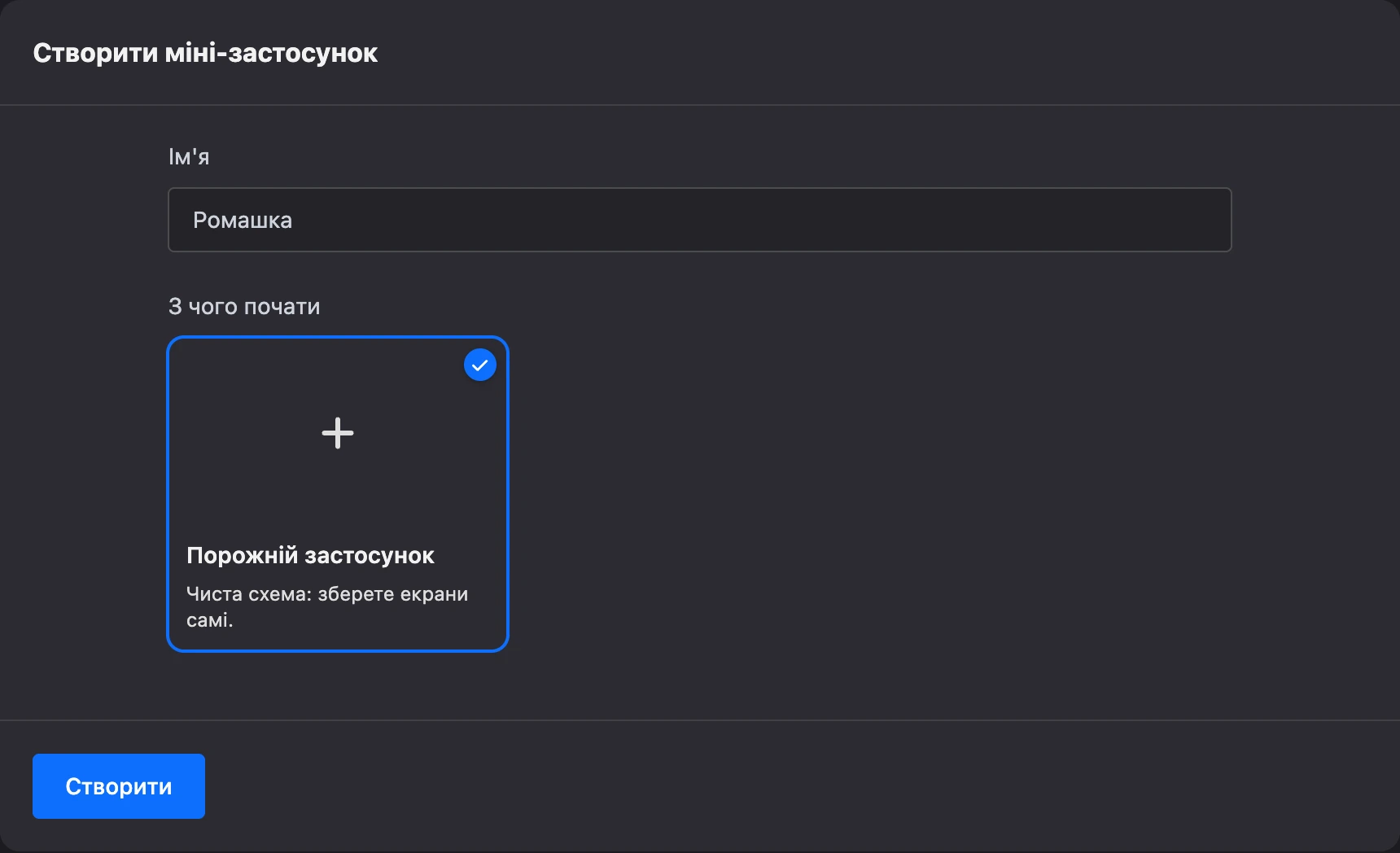
Task: Click the word почати in the section label
Action: click(282, 307)
